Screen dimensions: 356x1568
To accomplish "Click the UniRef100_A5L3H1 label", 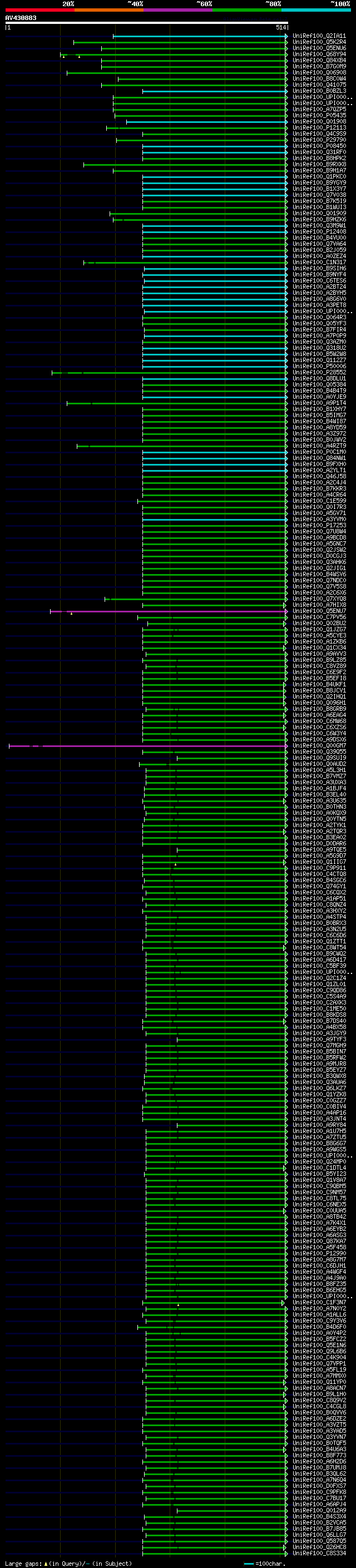I will (x=319, y=770).
